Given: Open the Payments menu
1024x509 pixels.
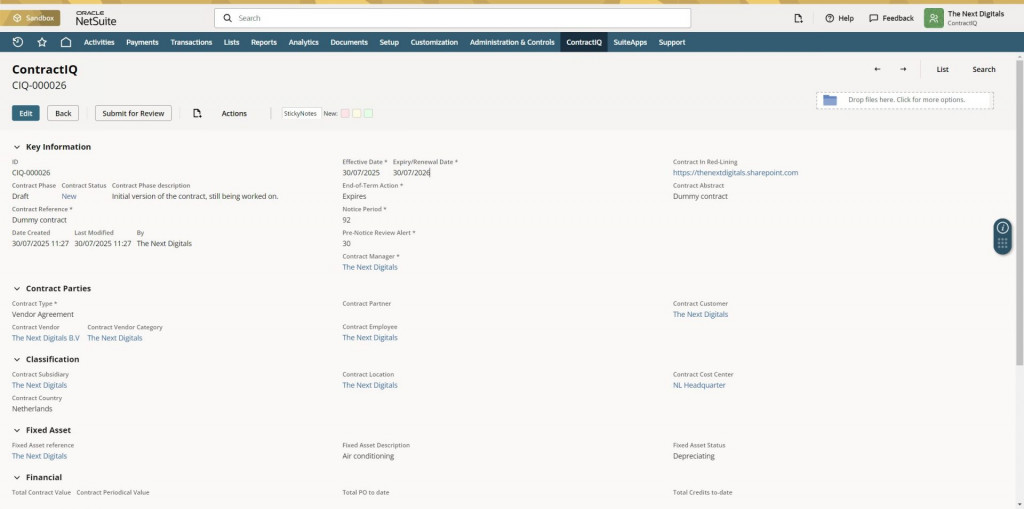Looking at the screenshot, I should [x=142, y=42].
